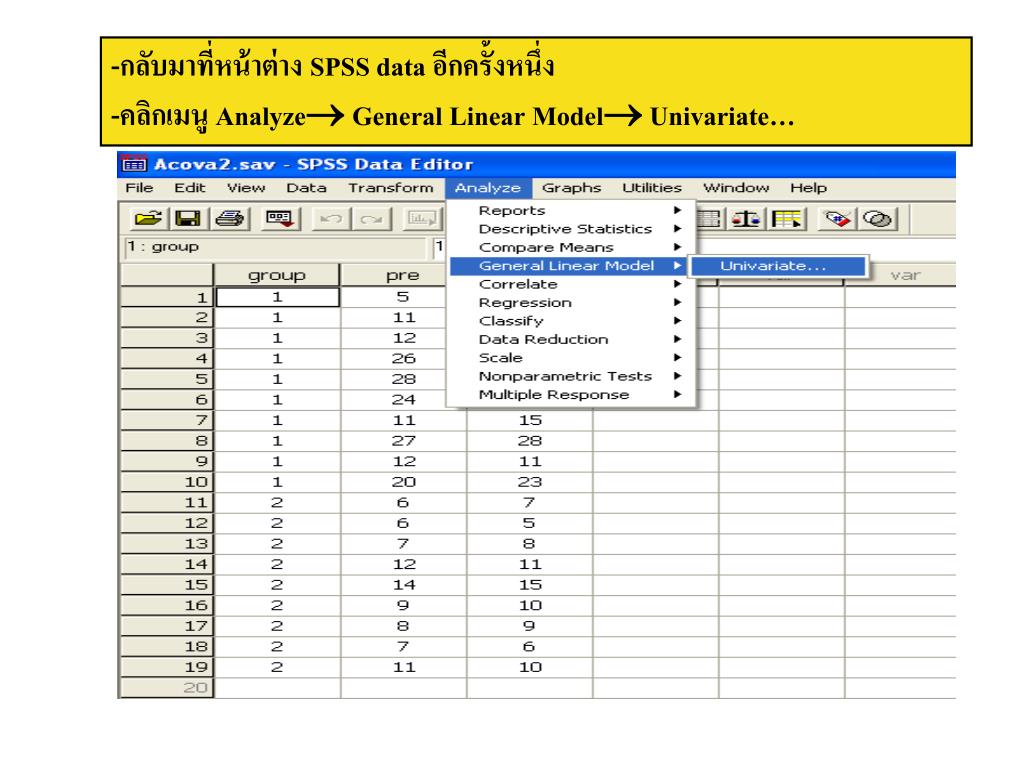Viewport: 1024px width, 768px height.
Task: Expand the Correlate submenu
Action: (571, 284)
